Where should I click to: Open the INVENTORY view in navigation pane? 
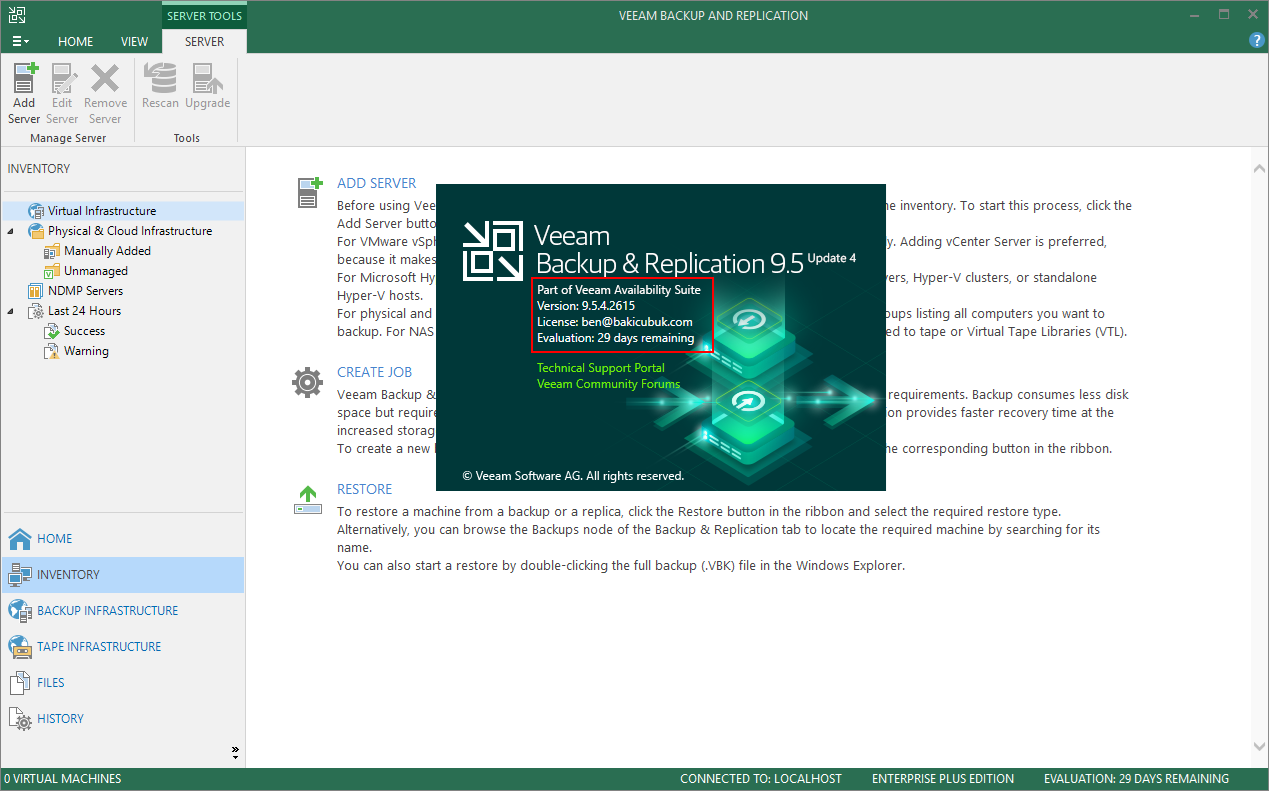click(x=122, y=575)
